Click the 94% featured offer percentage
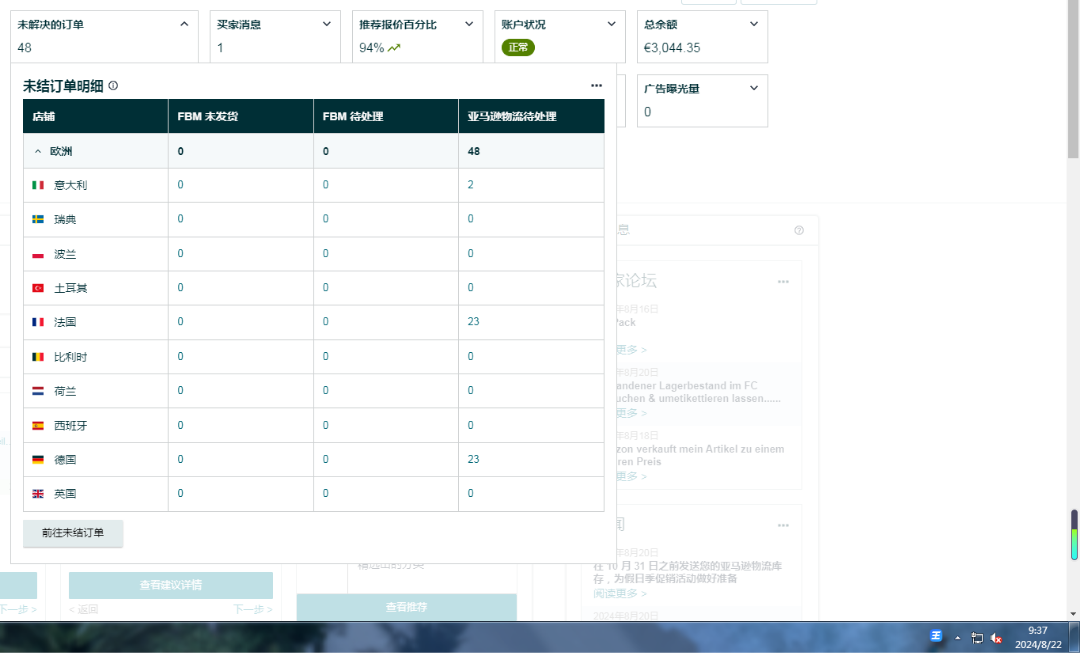This screenshot has width=1080, height=653. pos(372,48)
